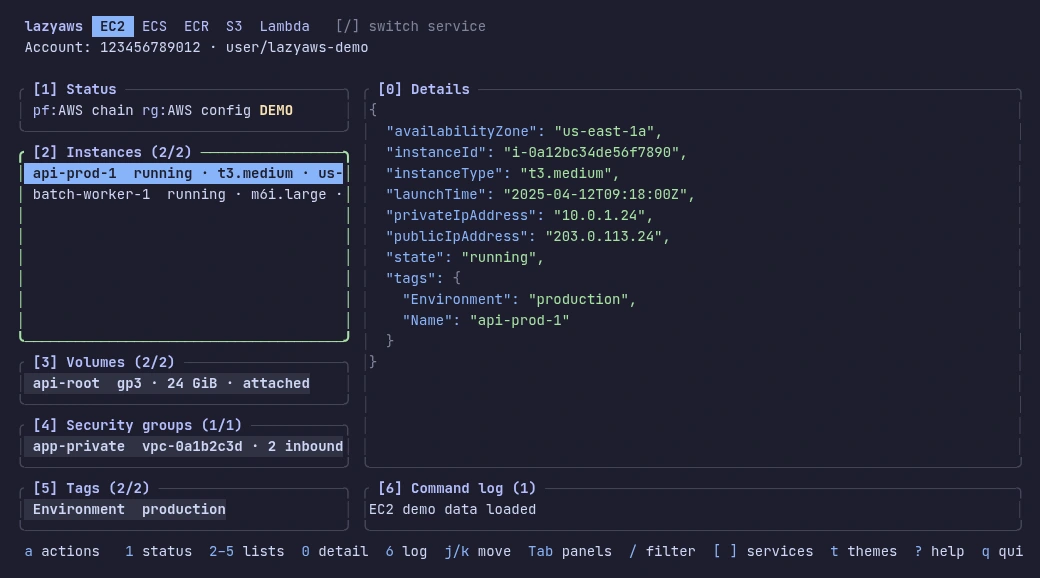Click the '/ filter' footer shortcut
This screenshot has height=578, width=1040.
click(x=662, y=552)
